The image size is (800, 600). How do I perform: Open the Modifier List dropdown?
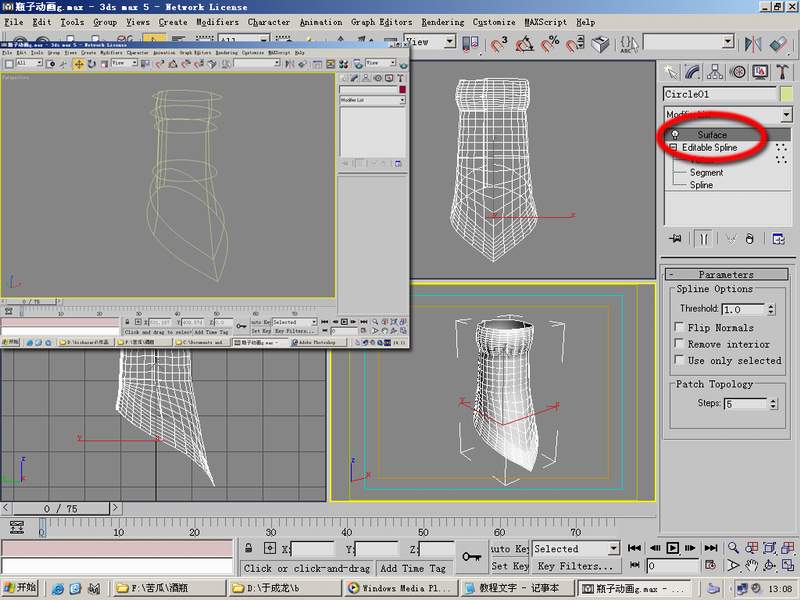(786, 115)
